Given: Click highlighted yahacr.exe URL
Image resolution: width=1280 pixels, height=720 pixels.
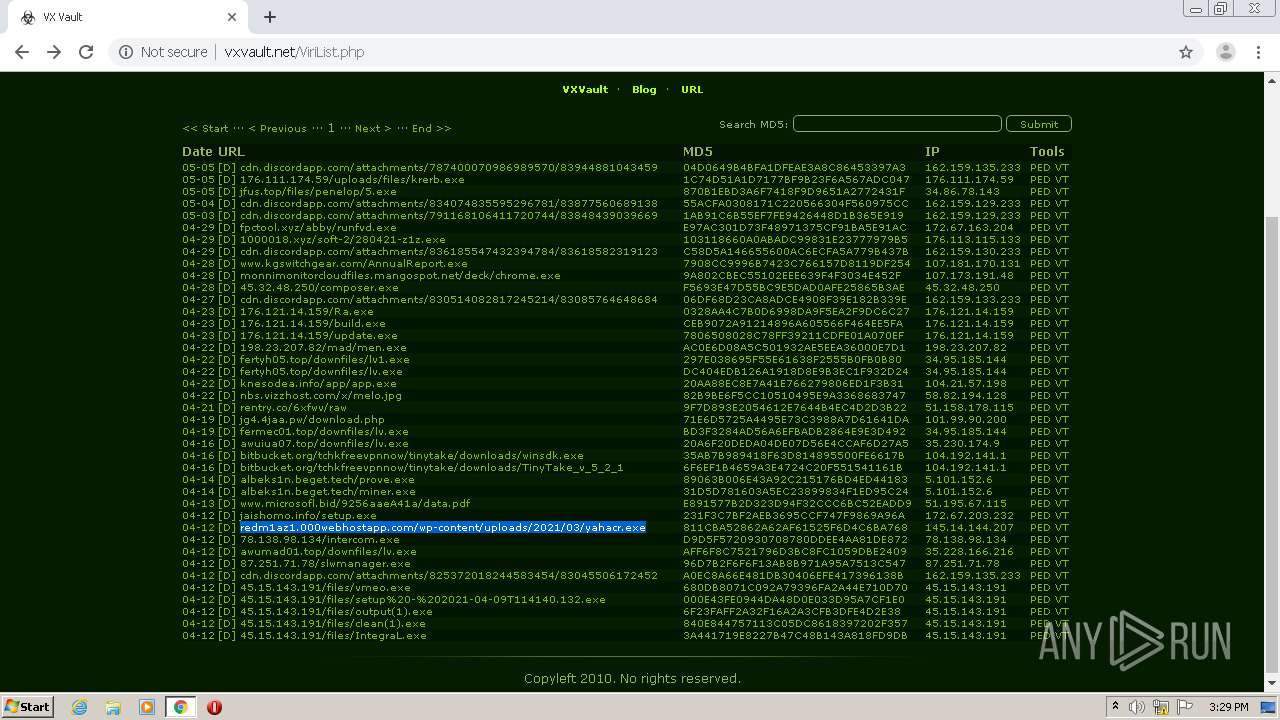Looking at the screenshot, I should pos(443,528).
